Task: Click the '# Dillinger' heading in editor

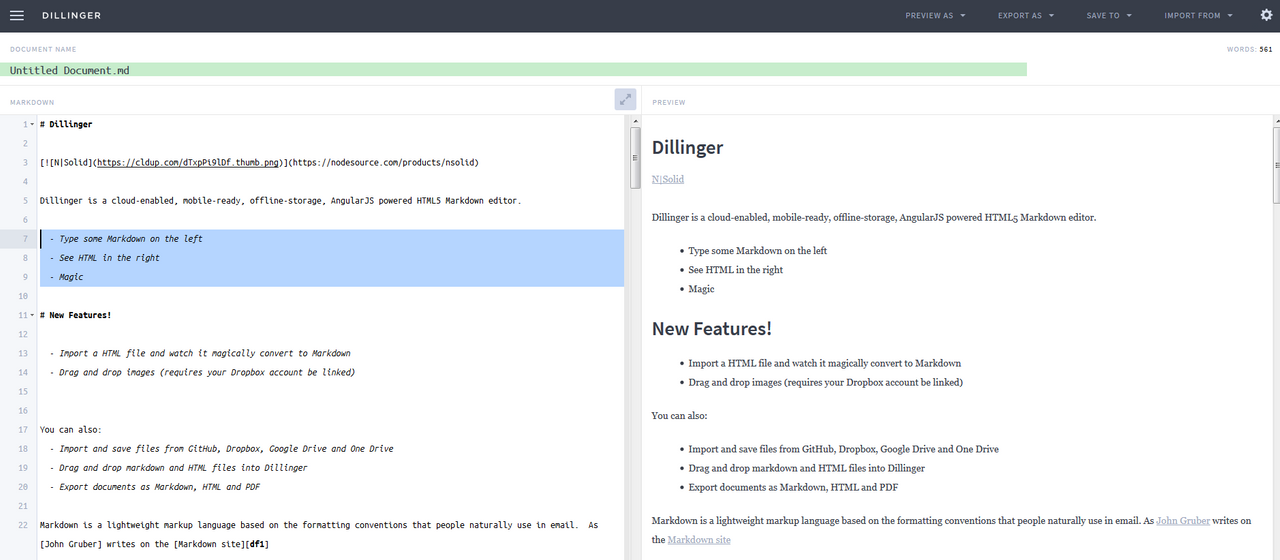Action: pyautogui.click(x=66, y=124)
